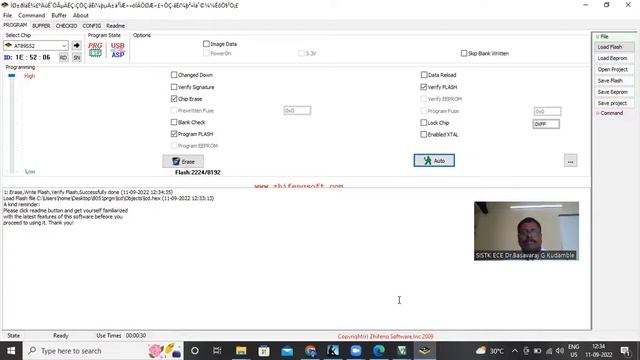This screenshot has width=640, height=360.
Task: Click Load Flash in right panel
Action: point(614,47)
